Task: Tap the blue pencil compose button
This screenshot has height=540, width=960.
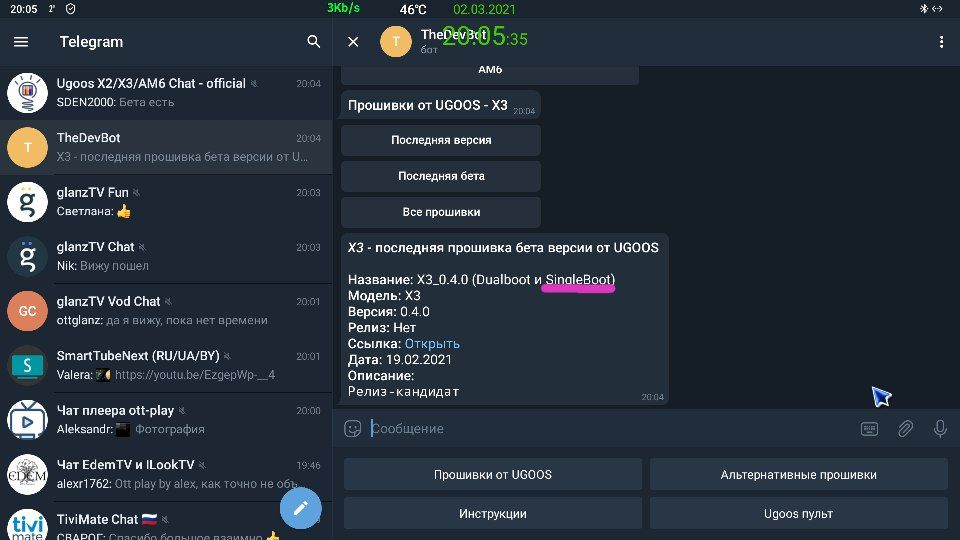Action: pos(301,508)
